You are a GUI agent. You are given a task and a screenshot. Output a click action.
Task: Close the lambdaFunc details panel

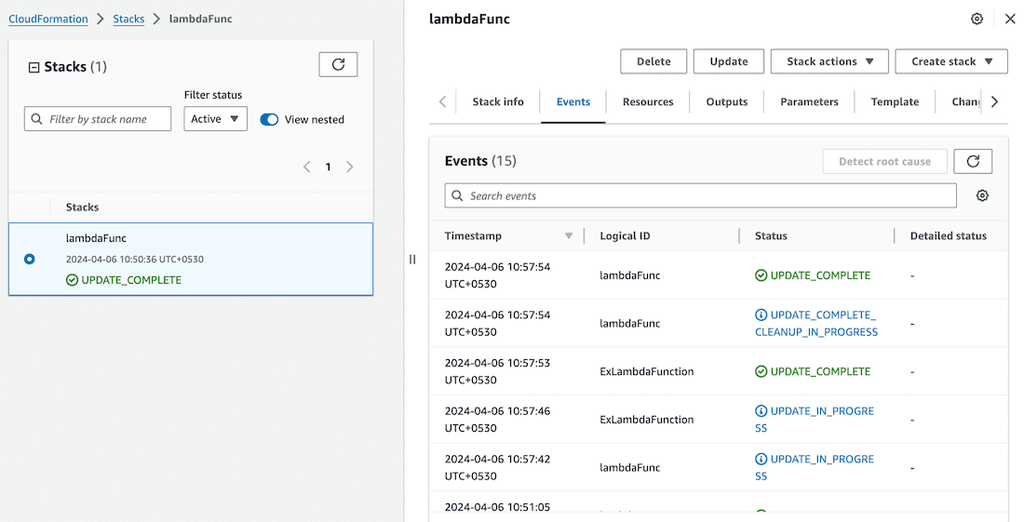[1009, 19]
